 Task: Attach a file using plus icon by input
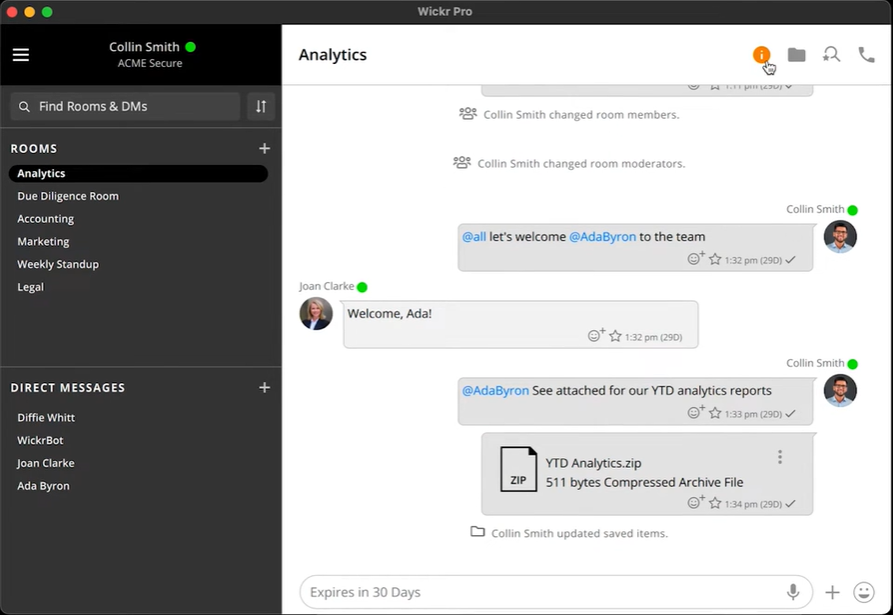pyautogui.click(x=832, y=592)
